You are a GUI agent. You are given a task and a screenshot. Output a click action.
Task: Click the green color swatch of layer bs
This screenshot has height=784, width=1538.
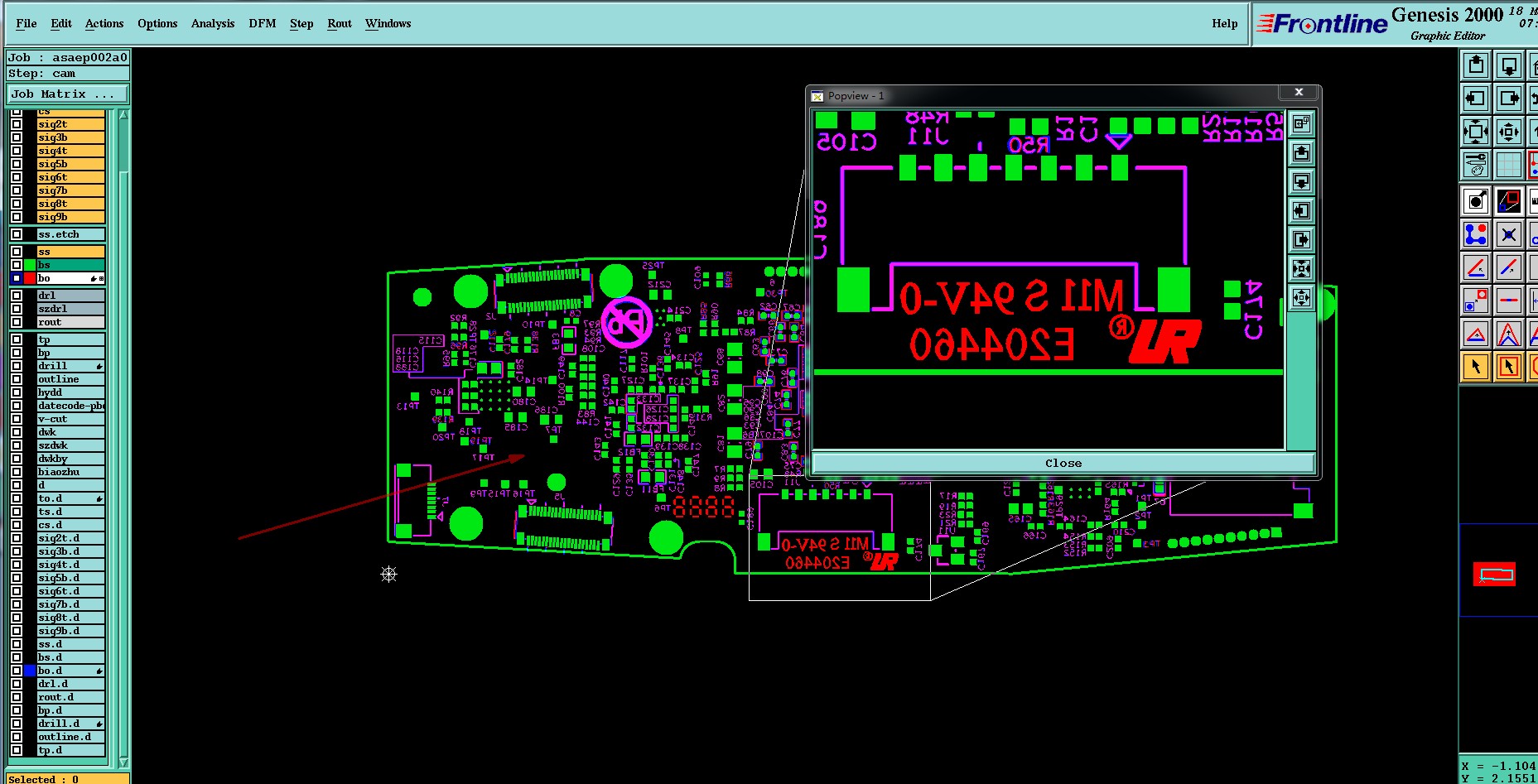point(30,265)
